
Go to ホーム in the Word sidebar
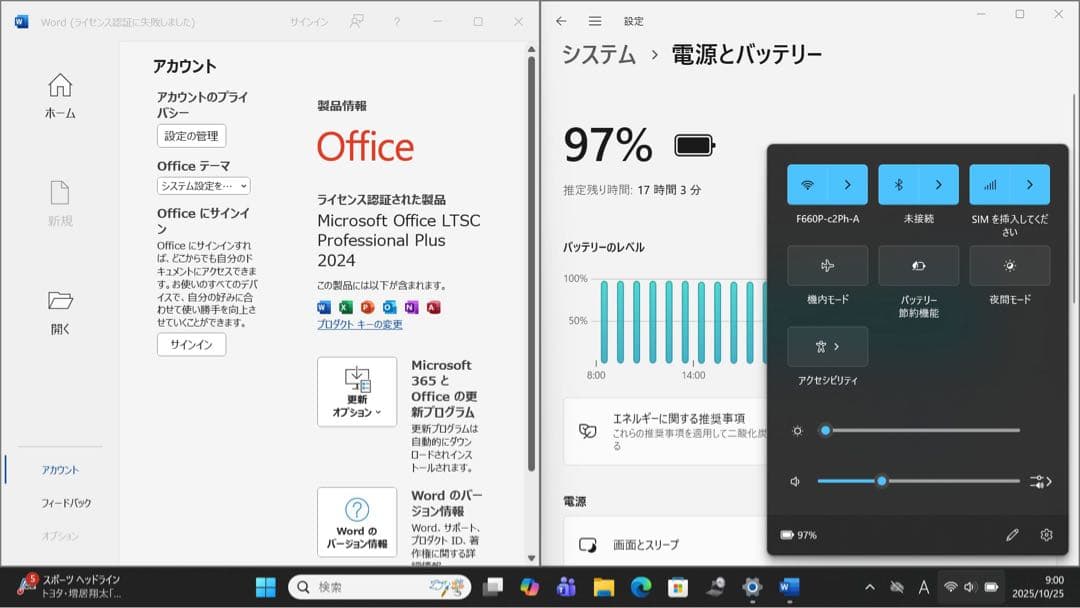click(x=60, y=95)
